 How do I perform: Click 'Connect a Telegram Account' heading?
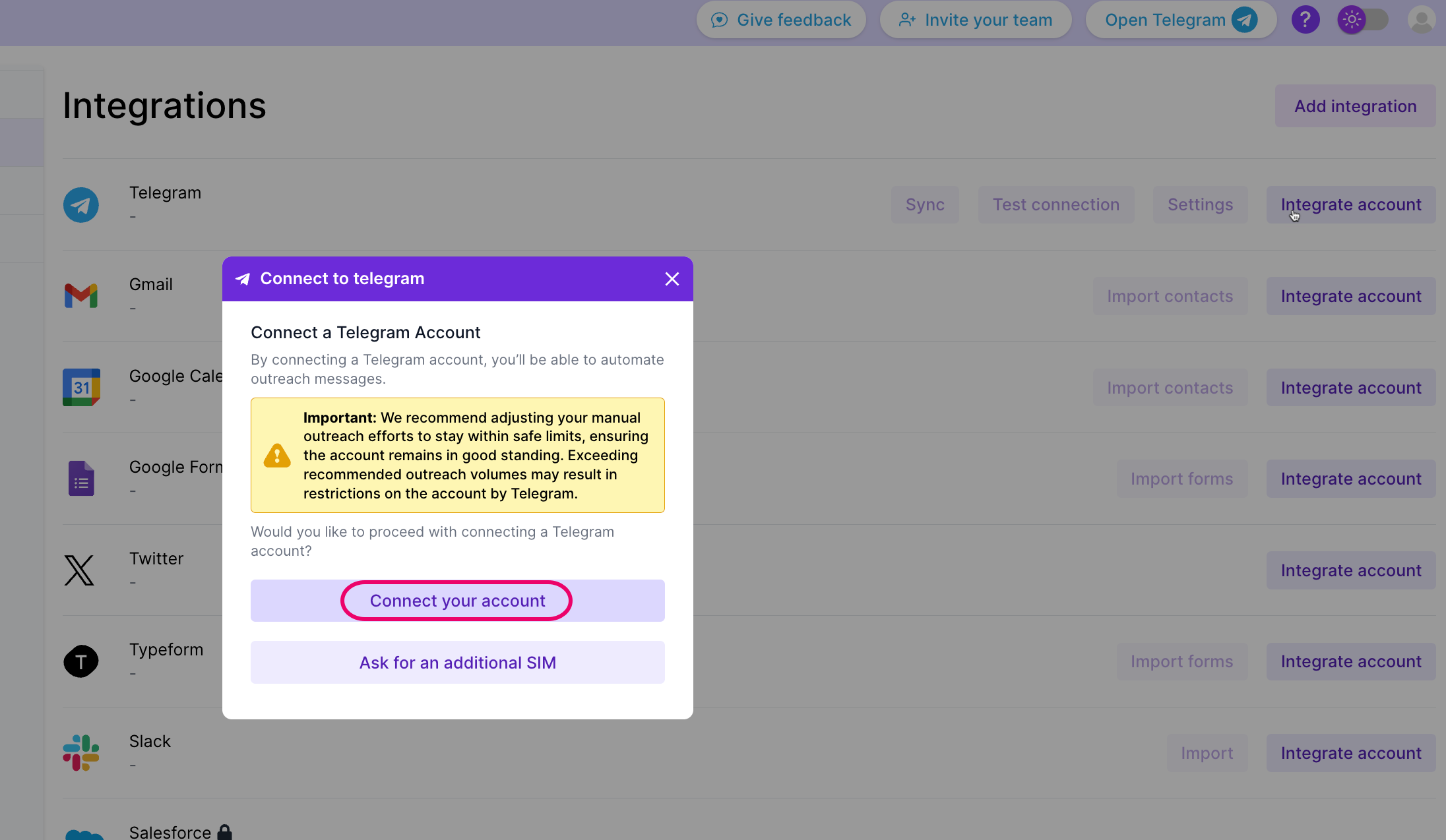pos(365,332)
